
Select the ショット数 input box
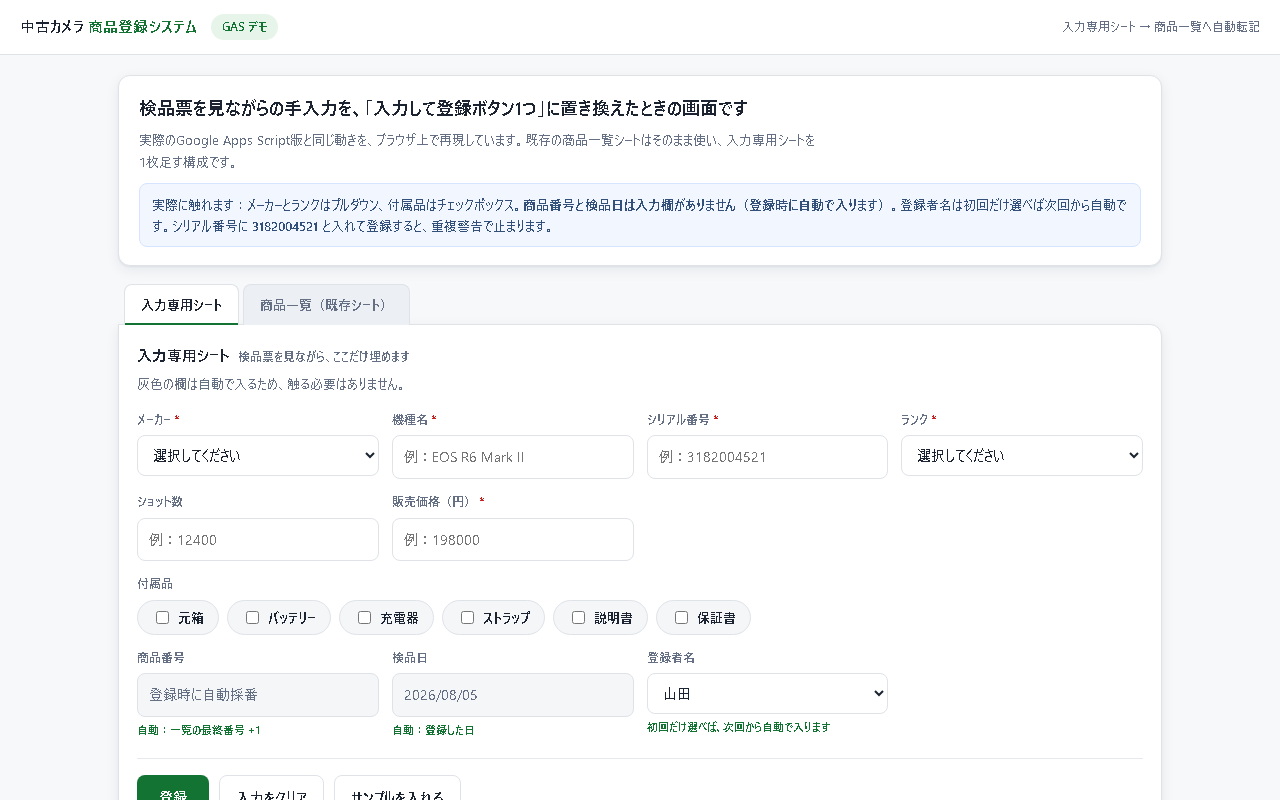(x=258, y=540)
